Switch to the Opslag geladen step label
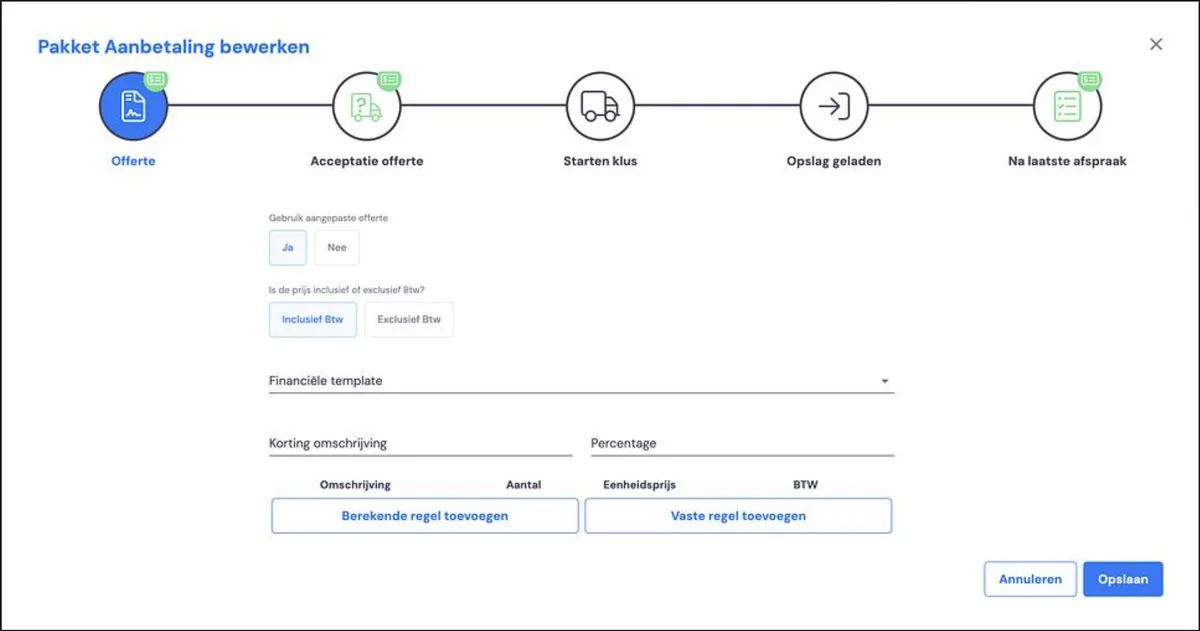The width and height of the screenshot is (1200, 631). pyautogui.click(x=834, y=161)
